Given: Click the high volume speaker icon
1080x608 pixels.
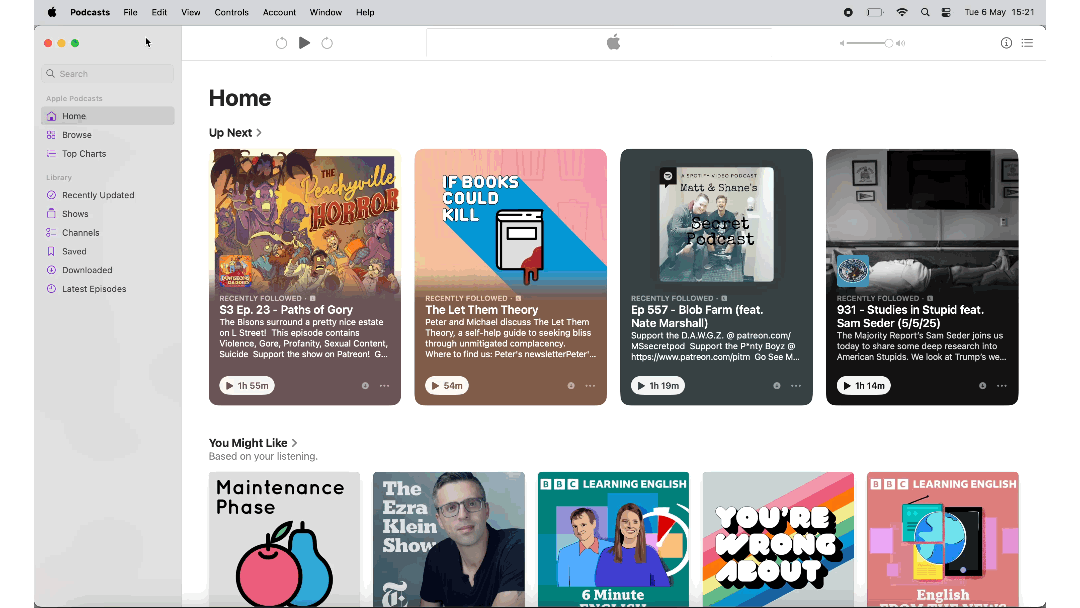Looking at the screenshot, I should pyautogui.click(x=901, y=43).
